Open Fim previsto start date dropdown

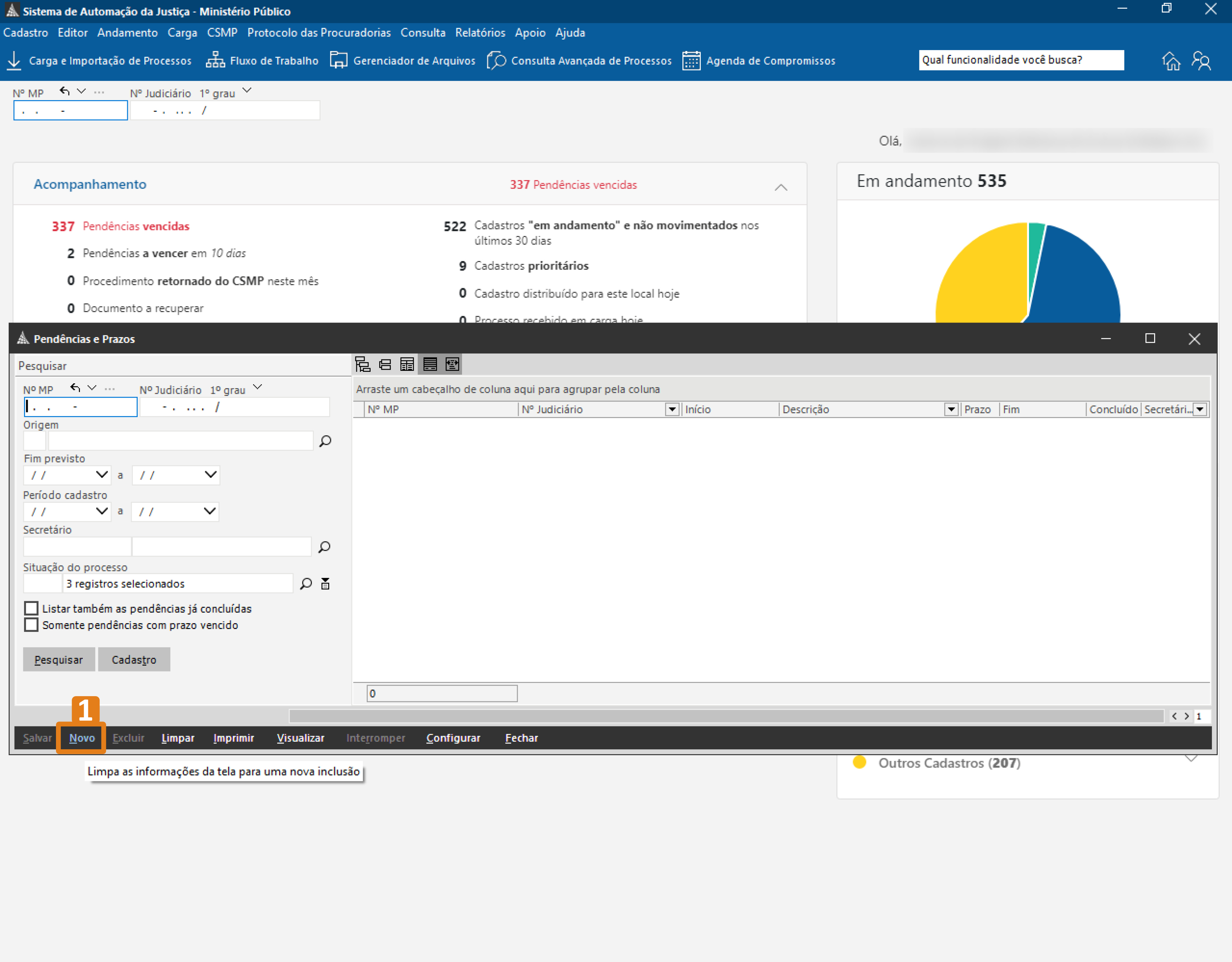(102, 475)
